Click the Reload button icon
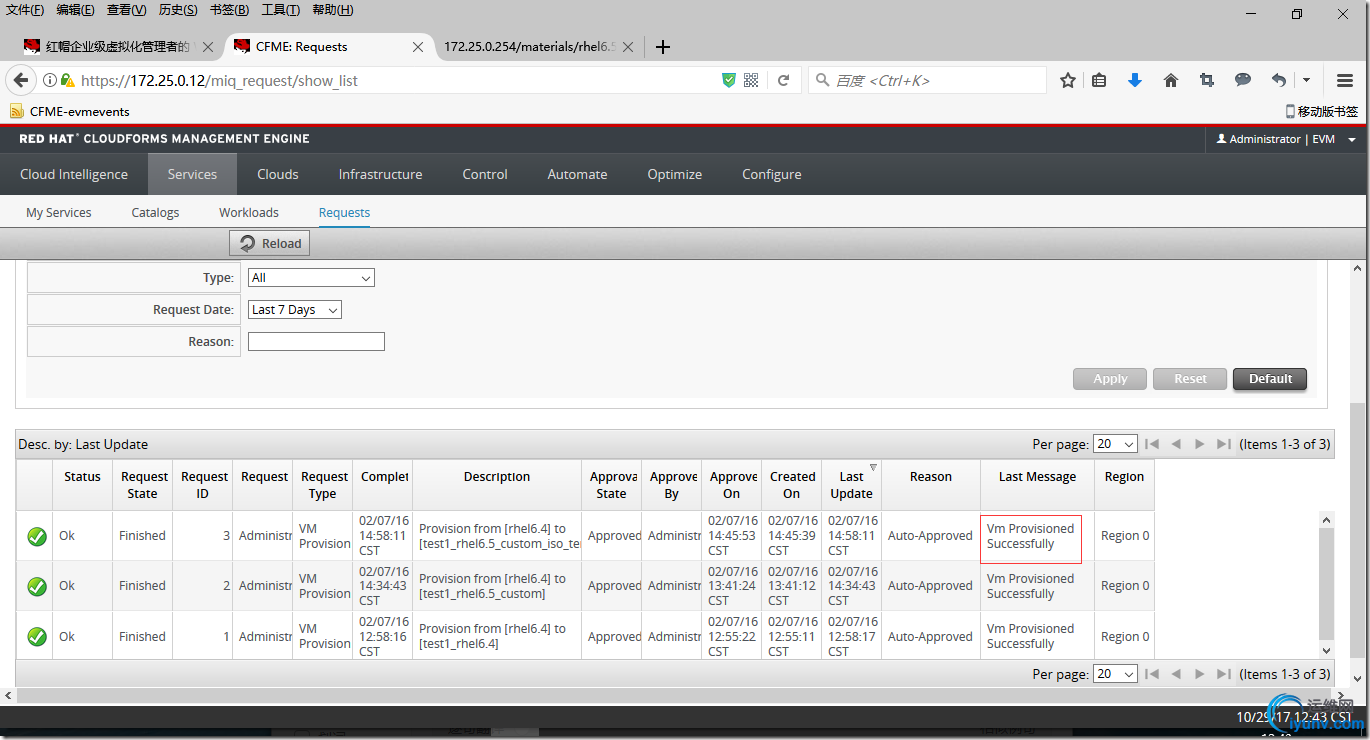This screenshot has height=740, width=1370. 248,243
